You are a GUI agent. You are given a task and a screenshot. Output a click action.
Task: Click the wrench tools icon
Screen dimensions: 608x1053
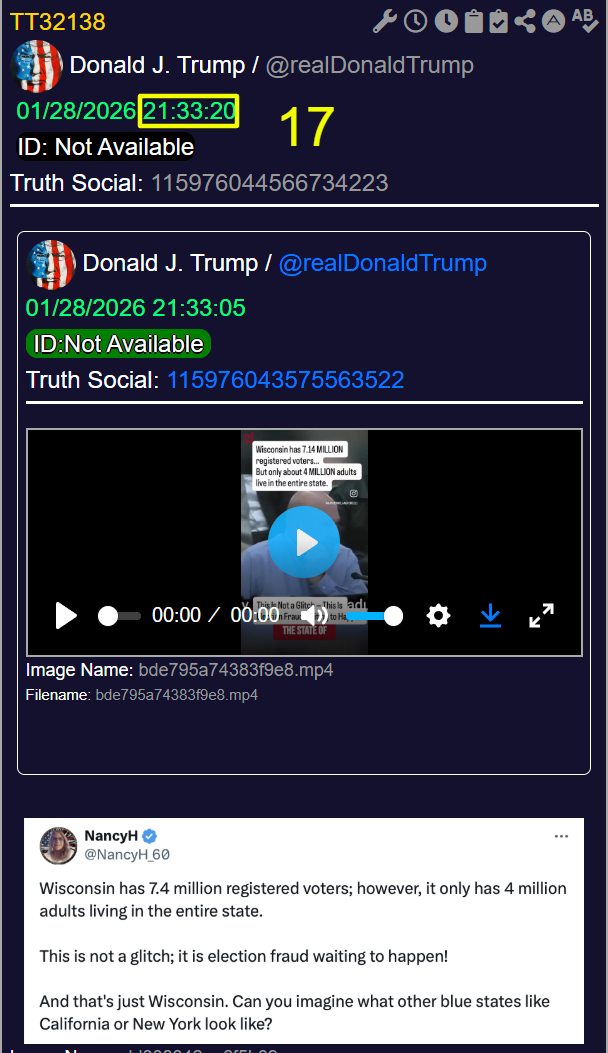[x=385, y=21]
